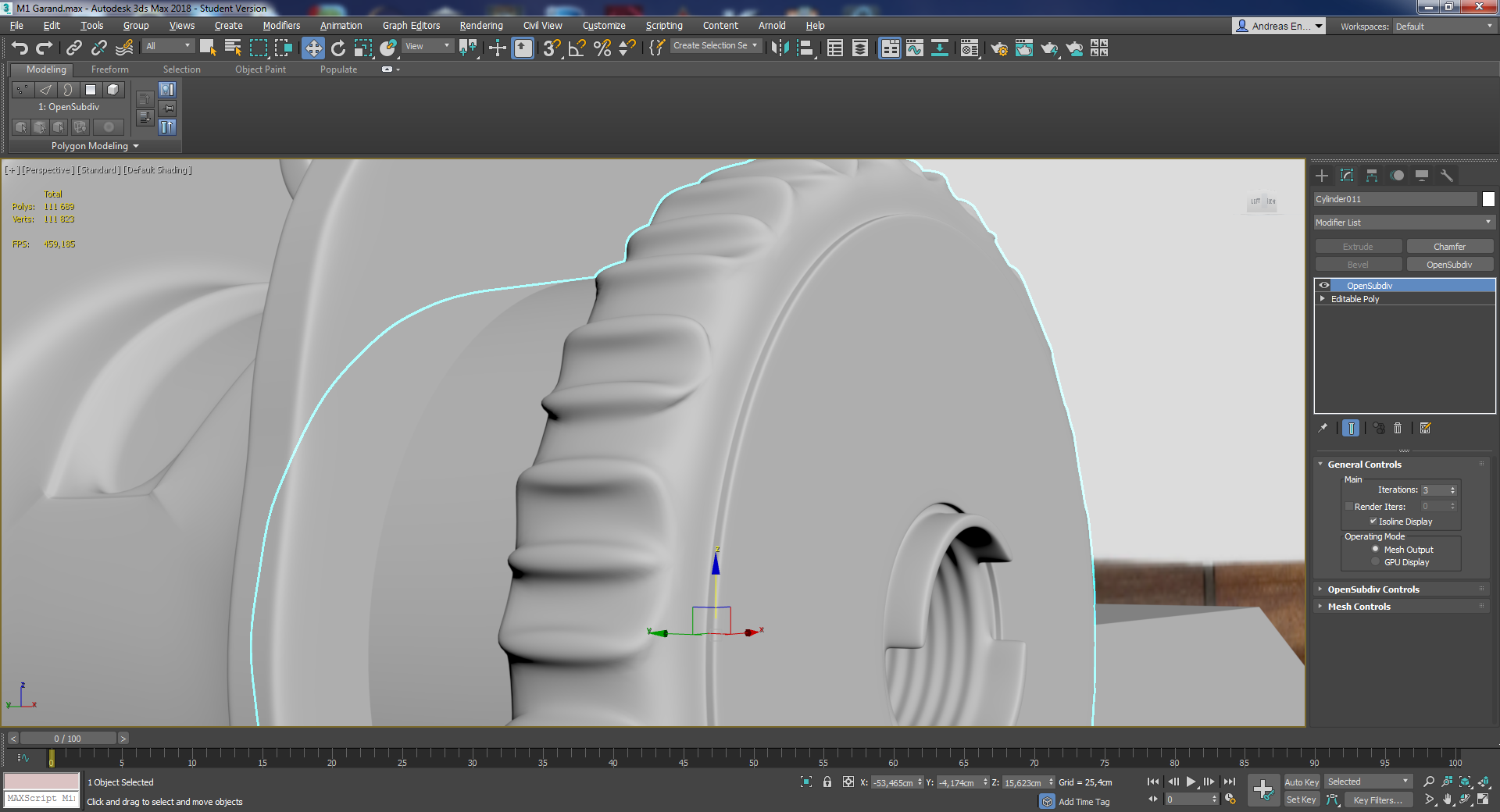
Task: Click the white object color swatch
Action: (x=1488, y=200)
